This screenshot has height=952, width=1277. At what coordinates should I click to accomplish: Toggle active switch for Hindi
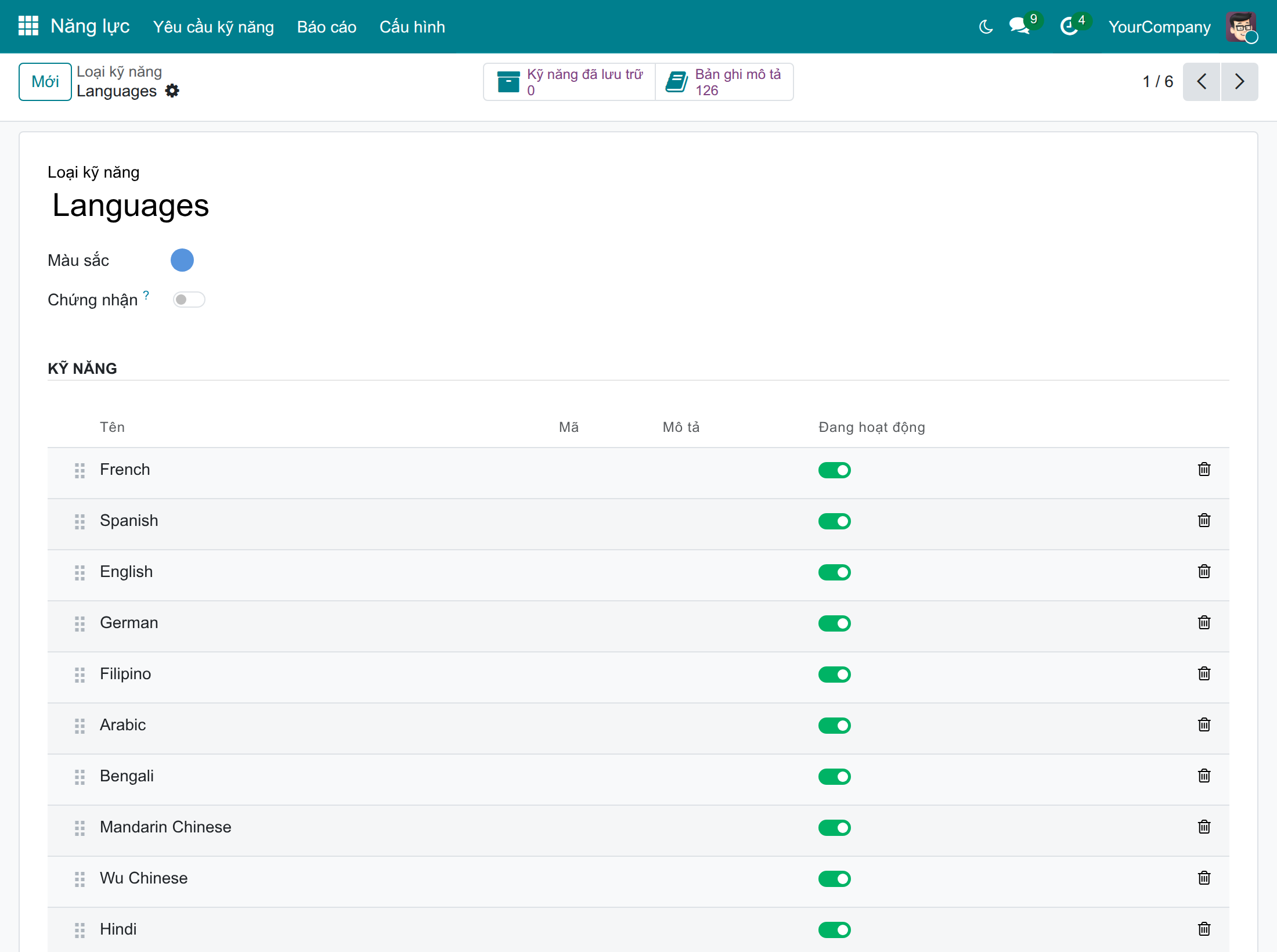coord(834,930)
